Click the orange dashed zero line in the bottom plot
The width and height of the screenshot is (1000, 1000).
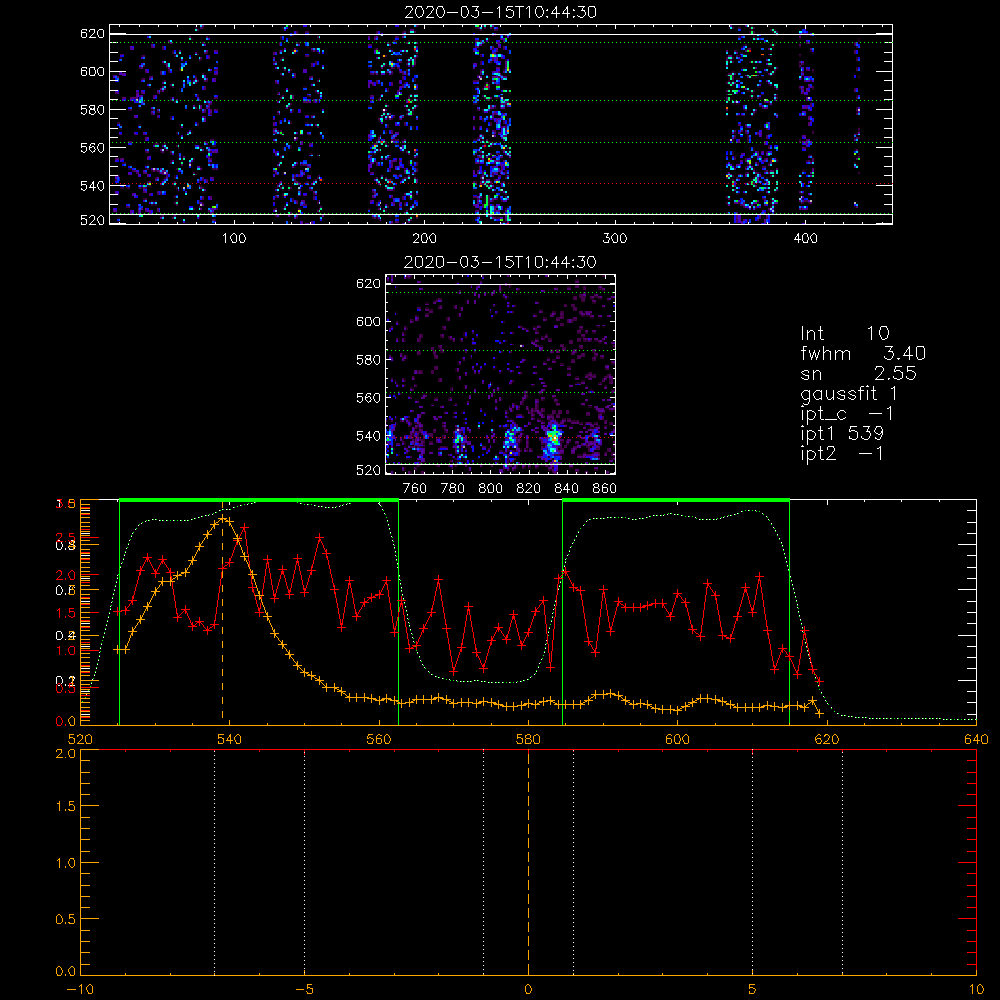tap(528, 861)
